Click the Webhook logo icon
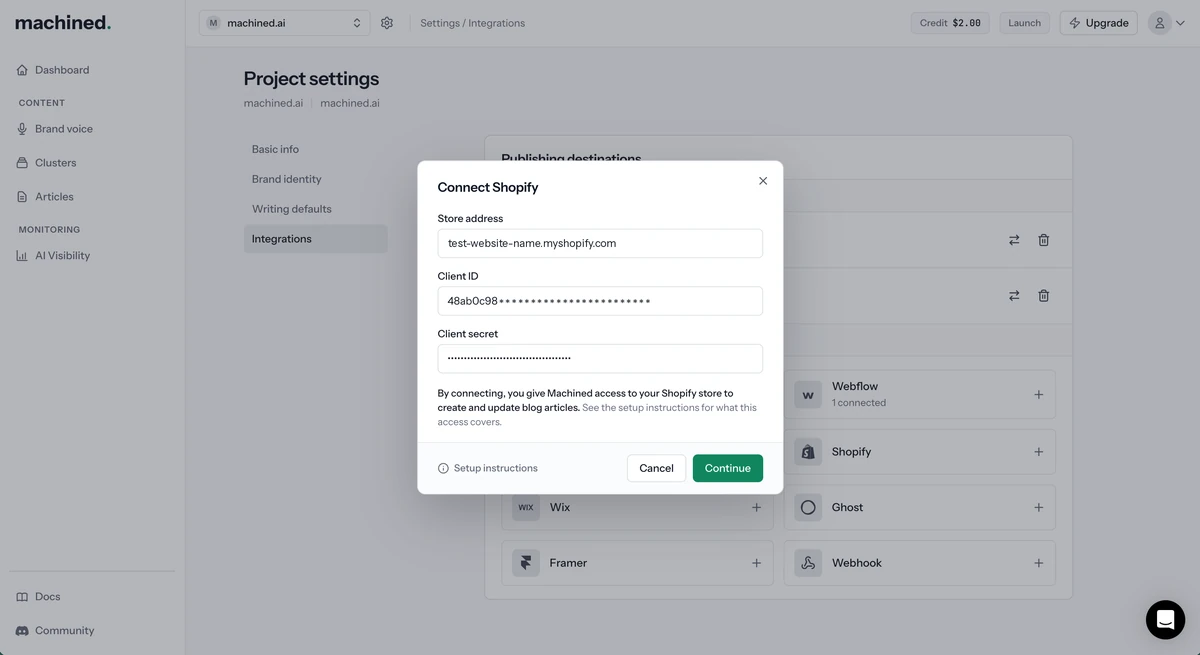The width and height of the screenshot is (1200, 655). pos(808,564)
